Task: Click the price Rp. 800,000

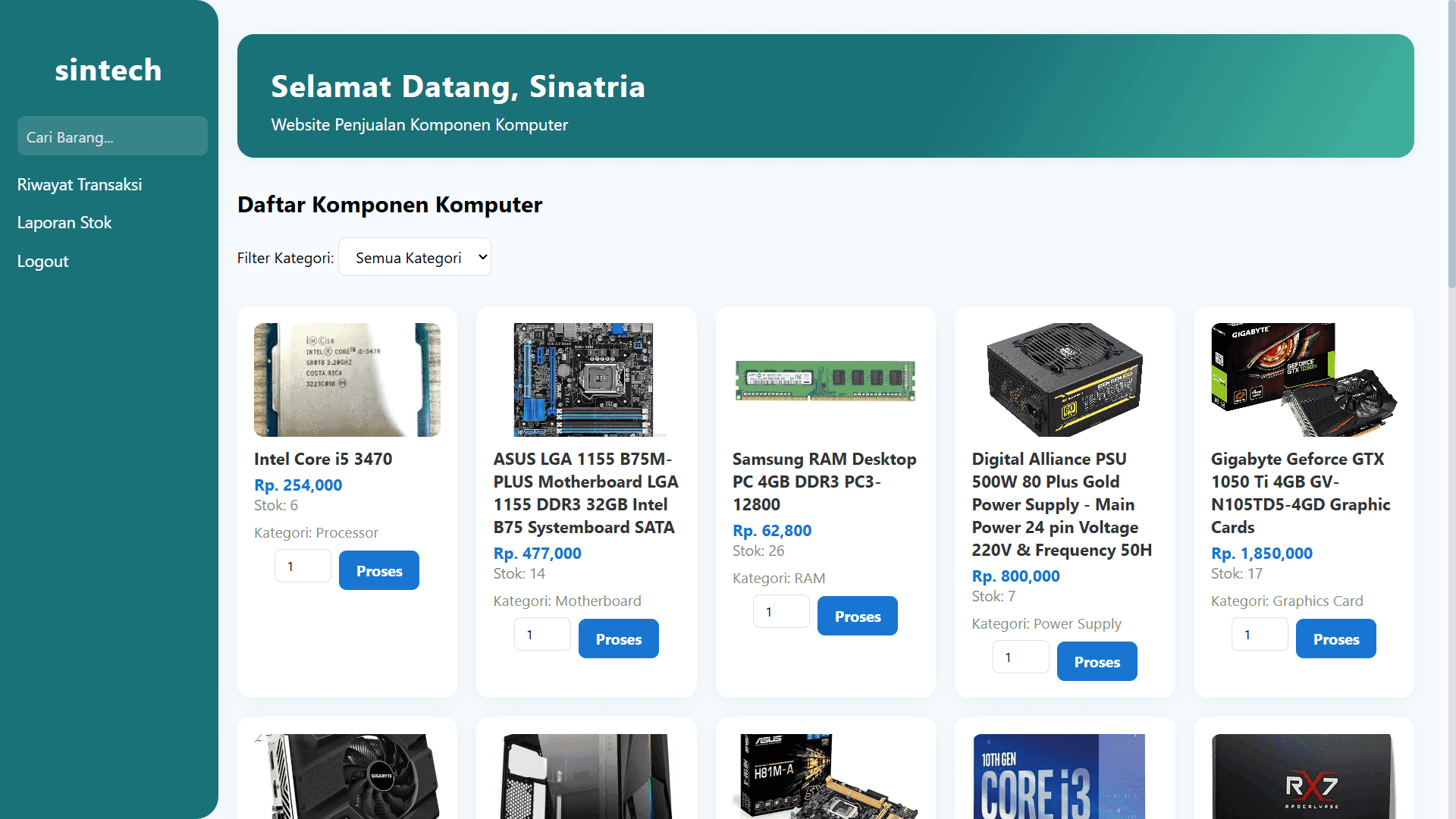Action: (1016, 576)
